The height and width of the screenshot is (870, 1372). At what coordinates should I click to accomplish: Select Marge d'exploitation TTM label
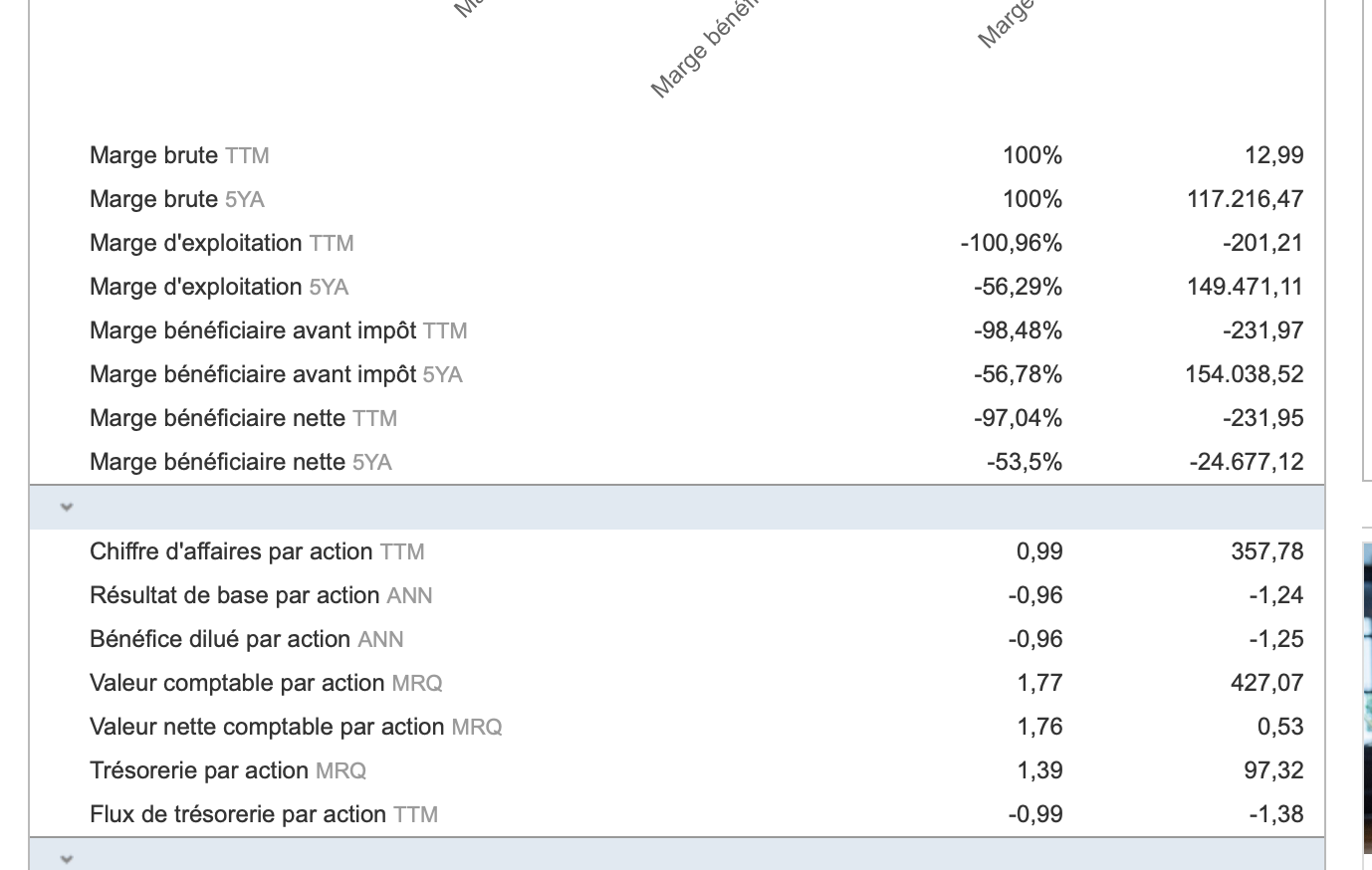221,243
